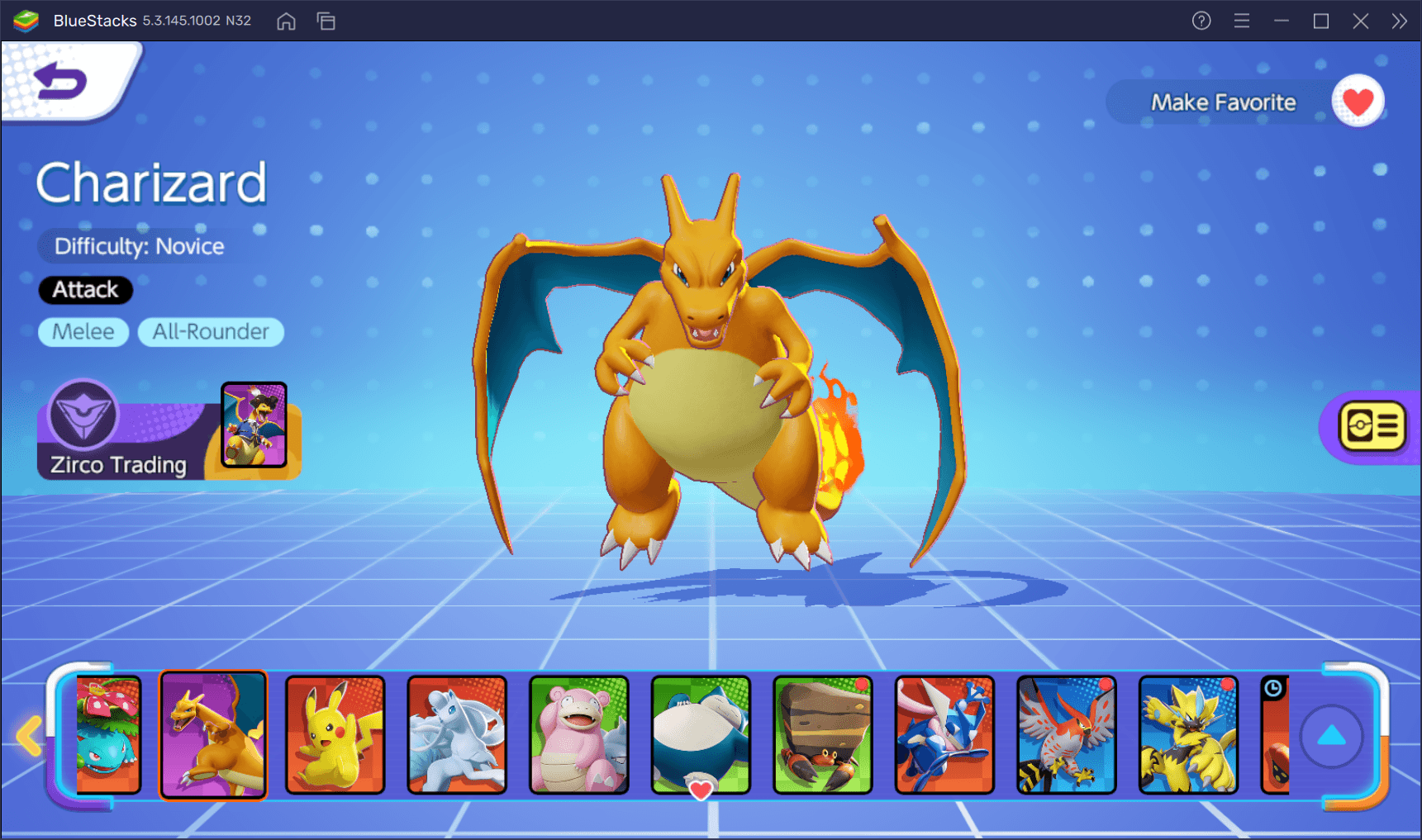Select Alolan Ninetales in the roster
The image size is (1422, 840).
457,735
